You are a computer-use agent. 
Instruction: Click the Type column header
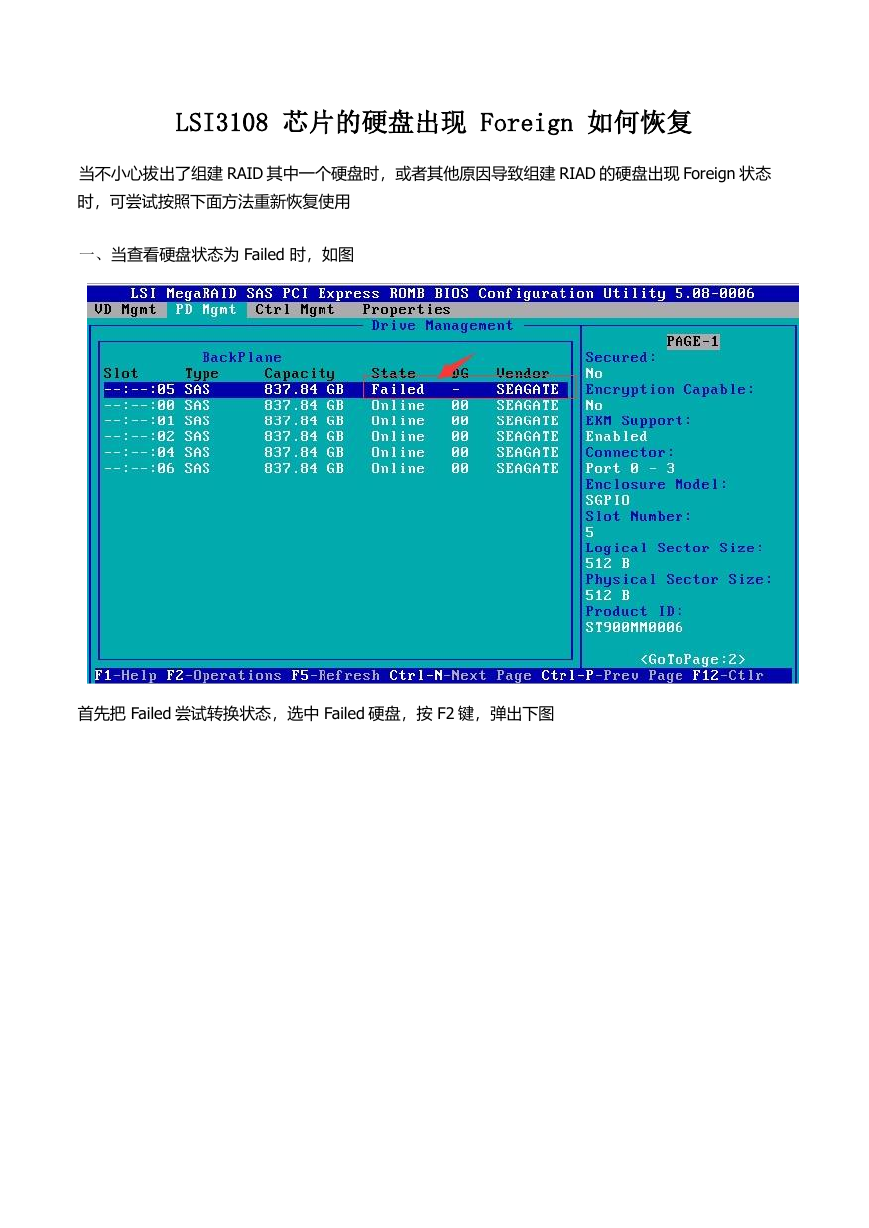click(x=202, y=373)
